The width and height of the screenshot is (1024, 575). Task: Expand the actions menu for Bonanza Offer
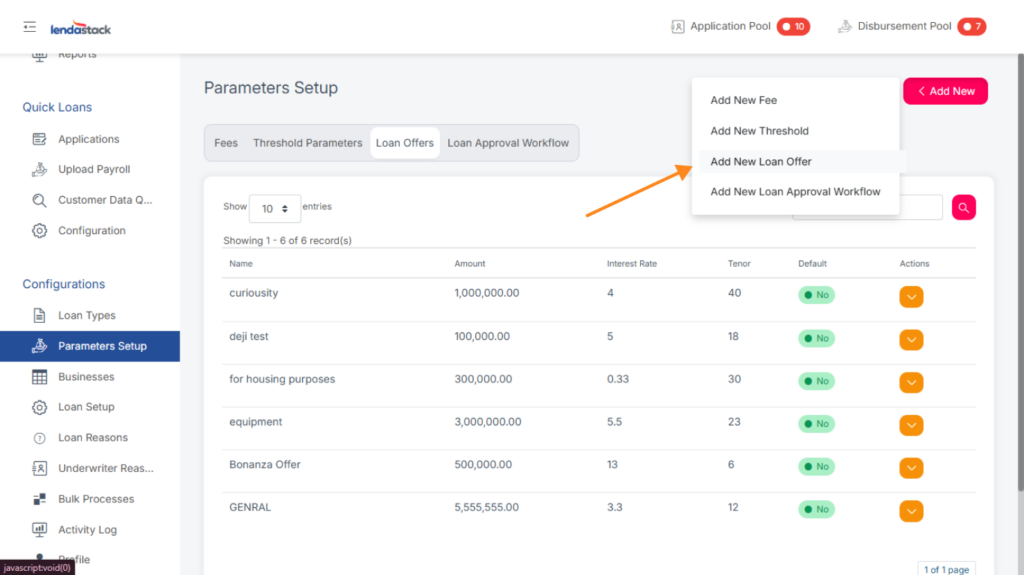click(911, 467)
